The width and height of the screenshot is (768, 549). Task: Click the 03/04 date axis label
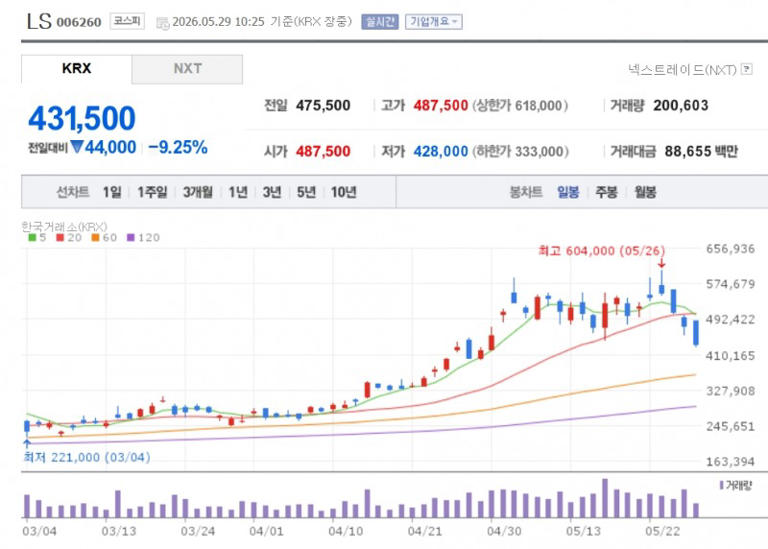tap(39, 531)
